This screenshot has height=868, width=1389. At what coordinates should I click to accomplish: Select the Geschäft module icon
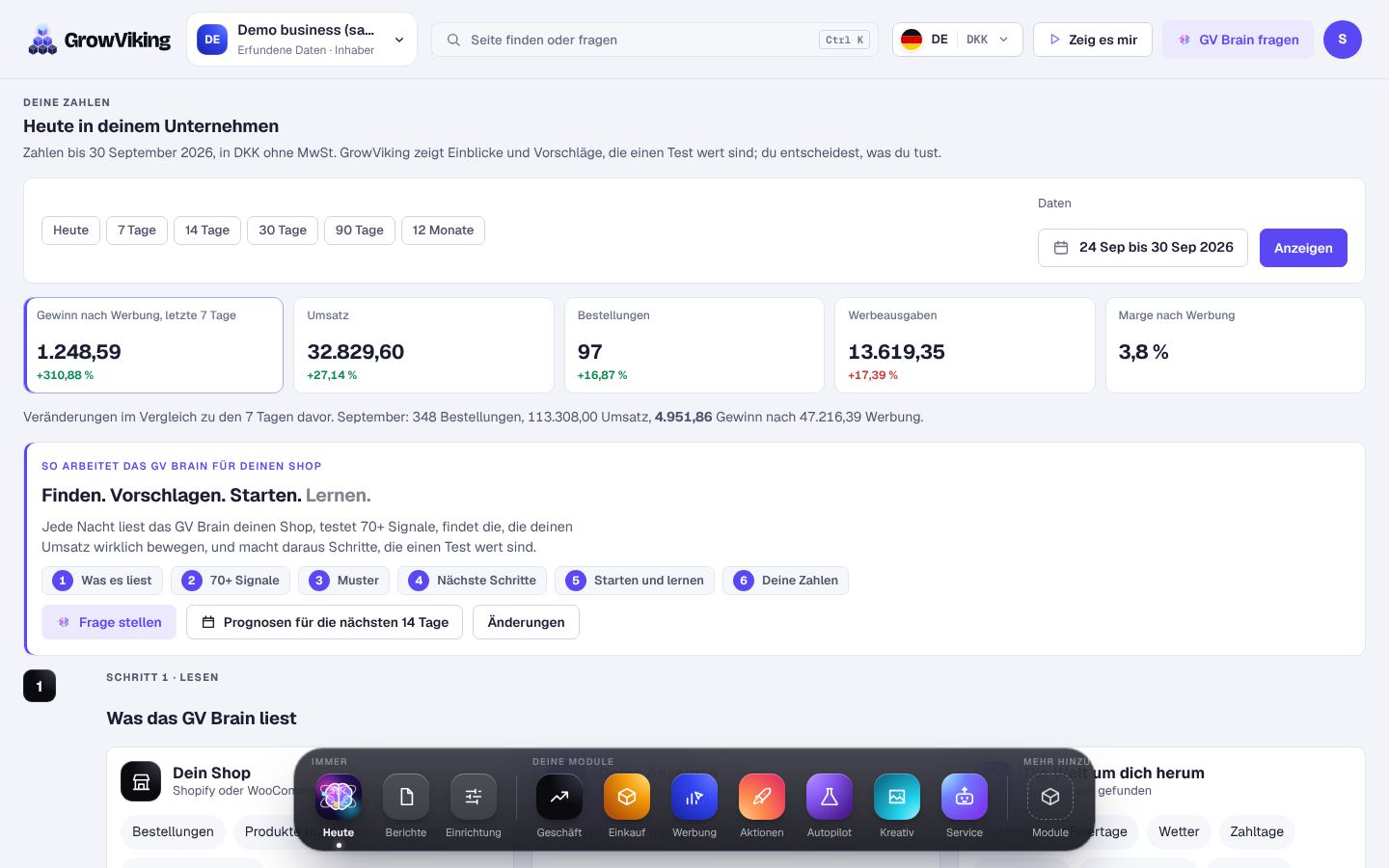(559, 797)
